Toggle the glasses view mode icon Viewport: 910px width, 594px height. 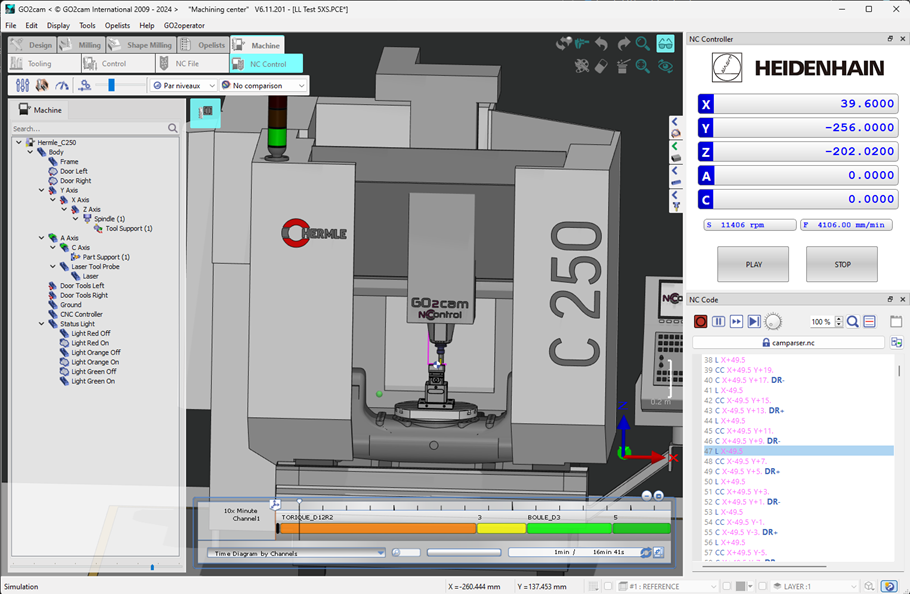coord(665,44)
